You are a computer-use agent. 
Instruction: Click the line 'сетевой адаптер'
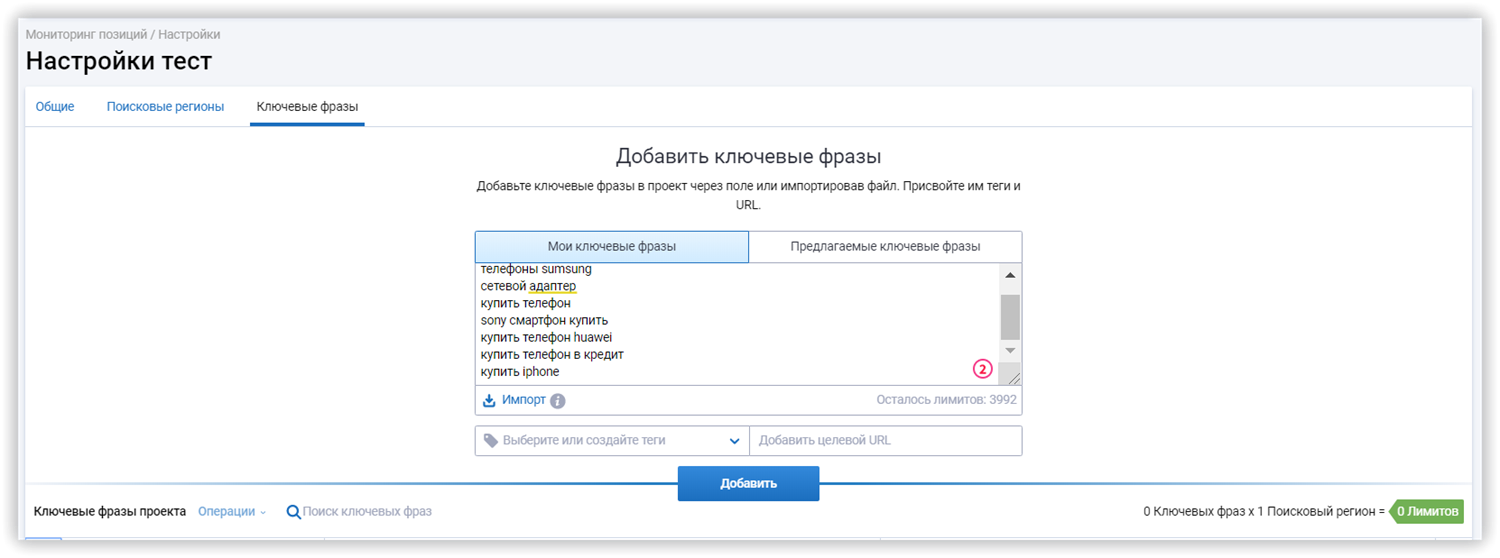(x=528, y=286)
